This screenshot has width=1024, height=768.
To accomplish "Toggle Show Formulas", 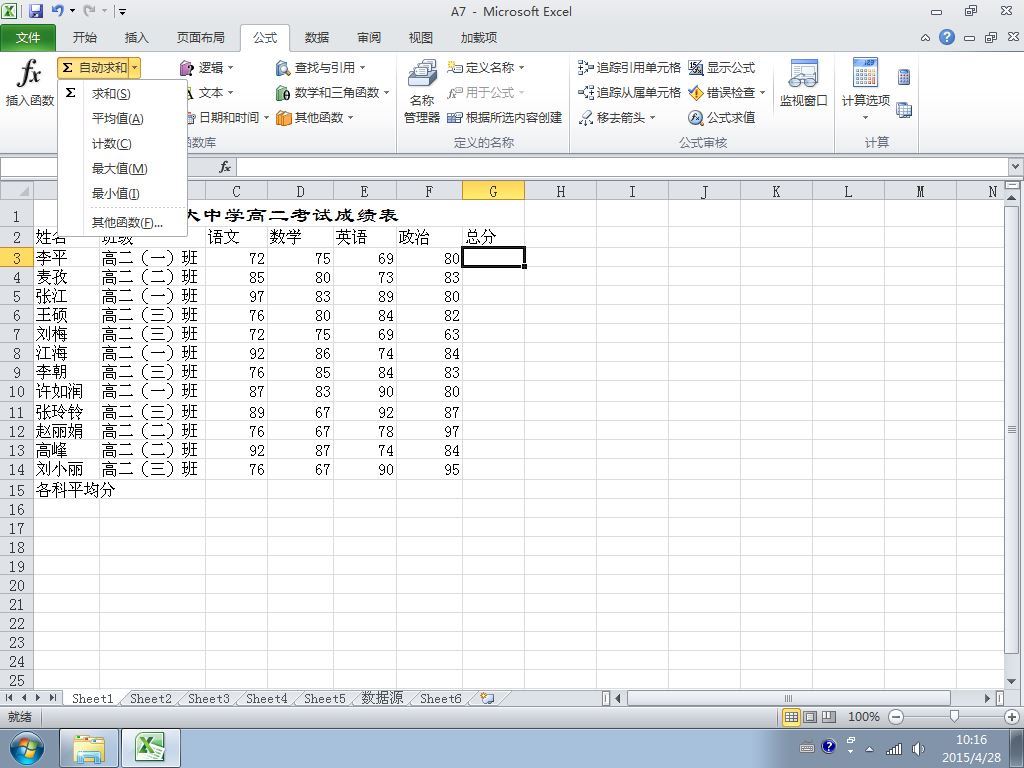I will (x=722, y=67).
